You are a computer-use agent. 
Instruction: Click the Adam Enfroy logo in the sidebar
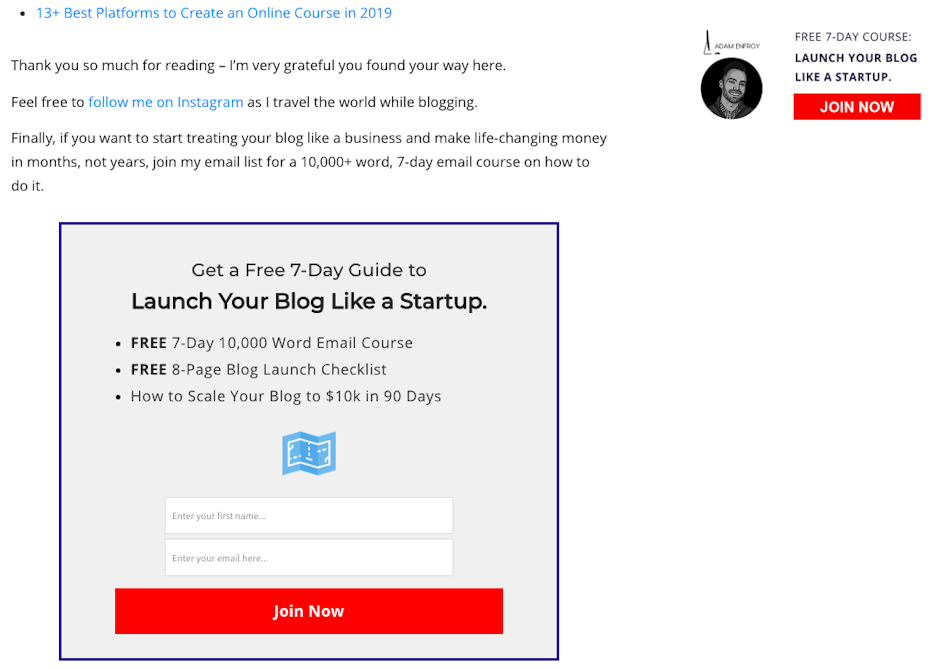732,43
